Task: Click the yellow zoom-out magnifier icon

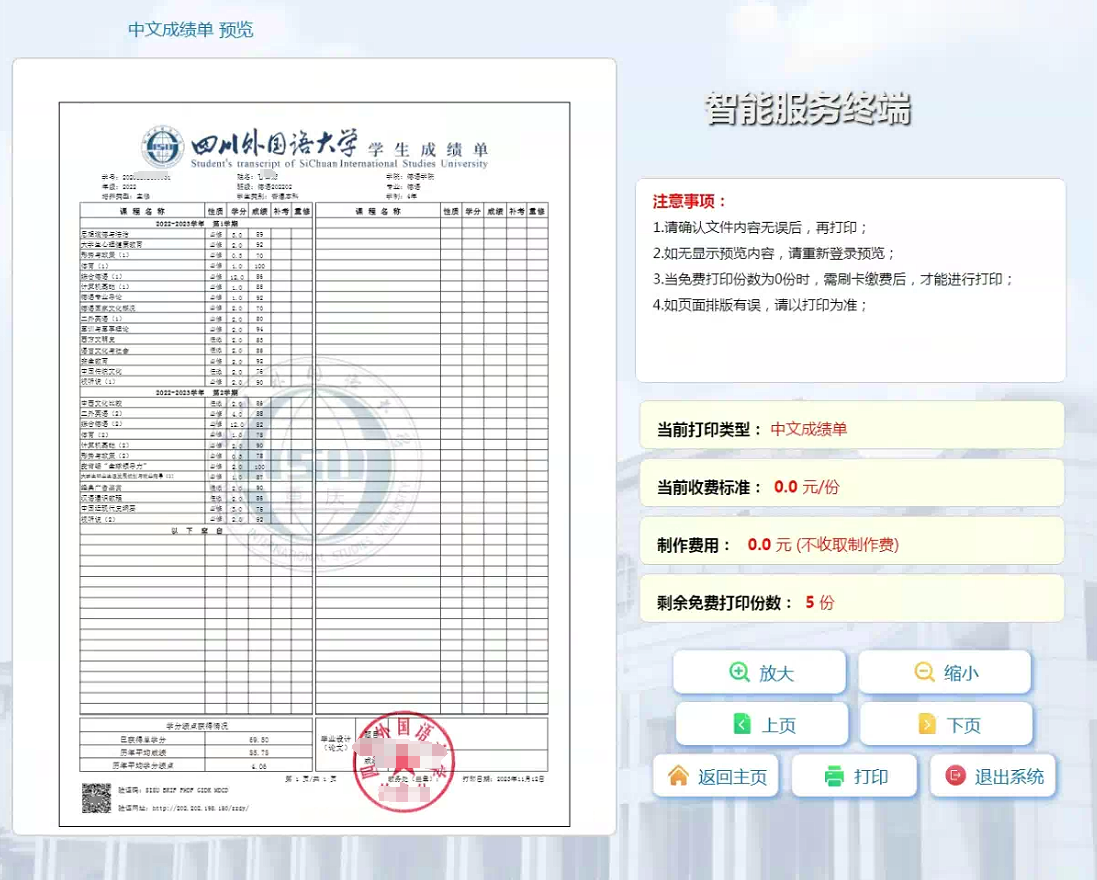Action: click(924, 672)
